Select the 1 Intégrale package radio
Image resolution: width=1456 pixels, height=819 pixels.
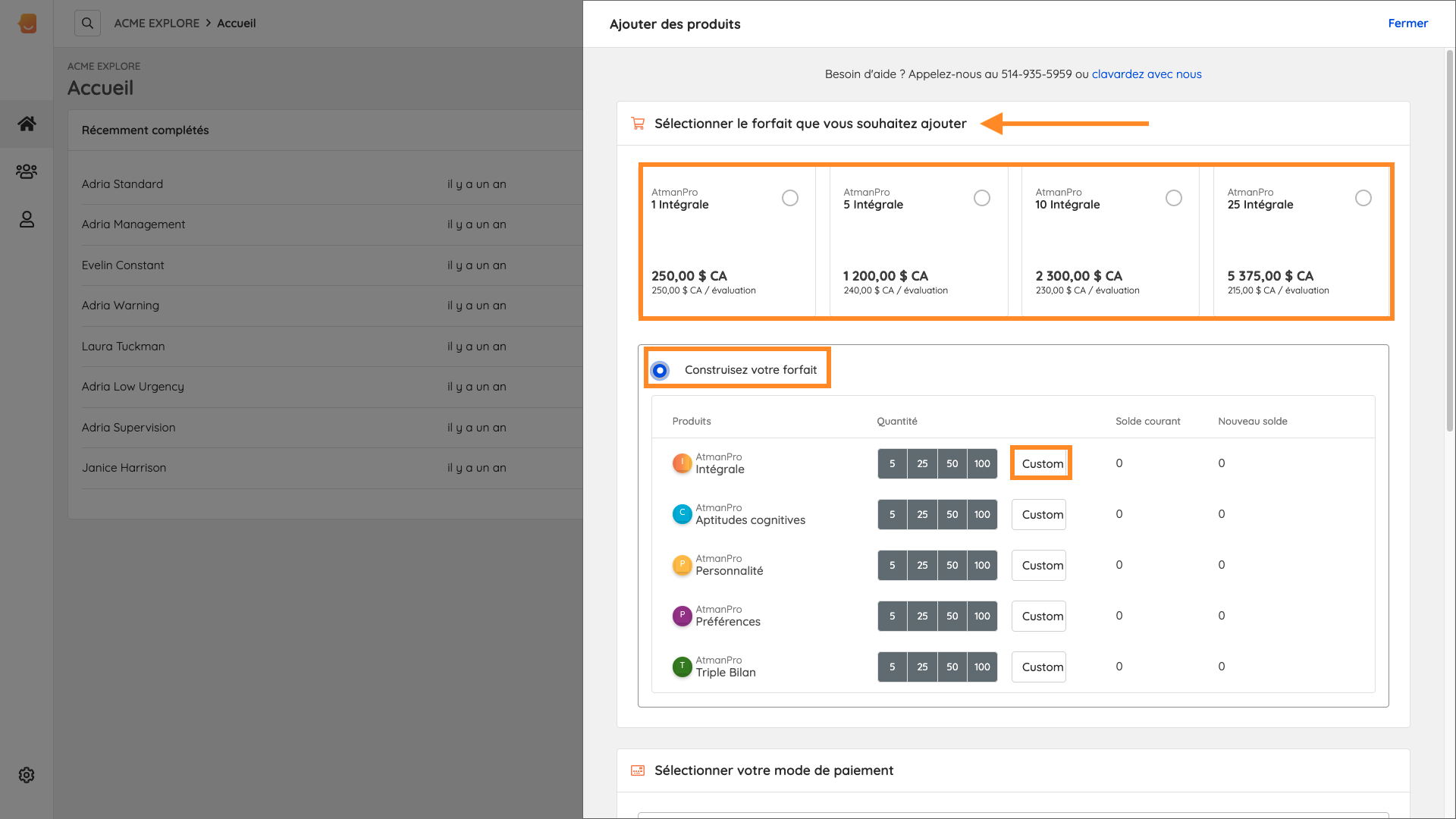tap(790, 198)
